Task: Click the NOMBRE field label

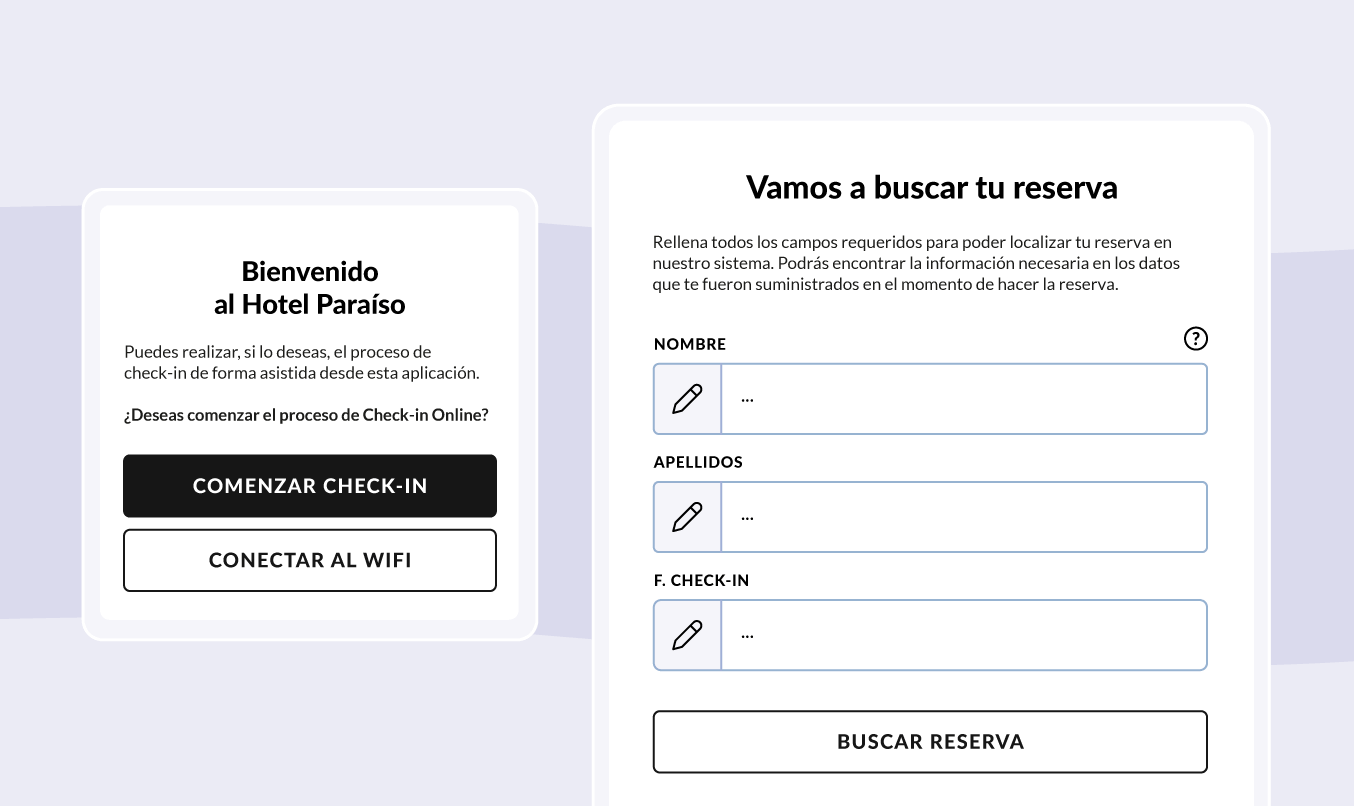Action: pyautogui.click(x=690, y=344)
